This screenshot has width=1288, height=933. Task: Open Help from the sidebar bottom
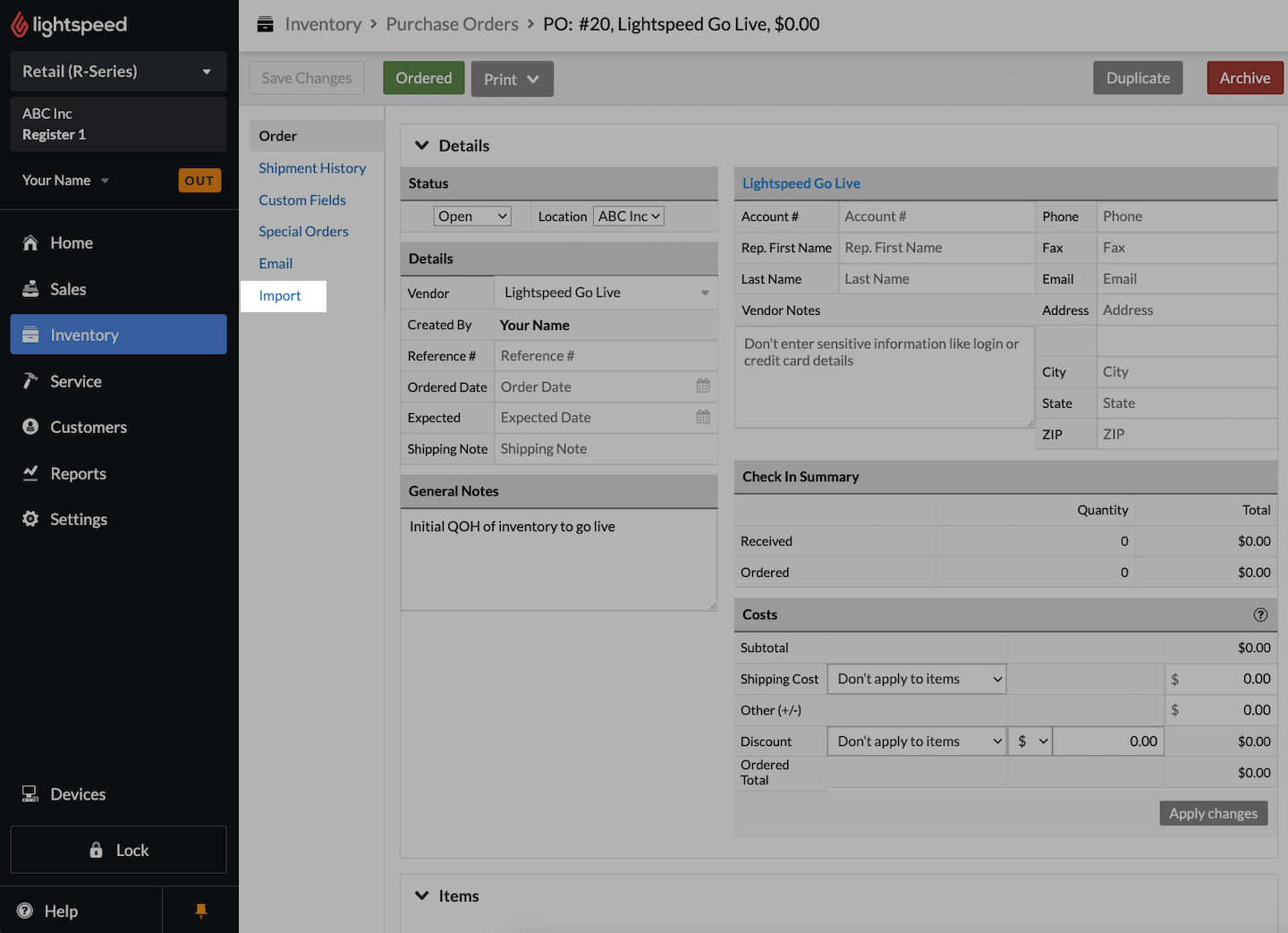(x=61, y=911)
